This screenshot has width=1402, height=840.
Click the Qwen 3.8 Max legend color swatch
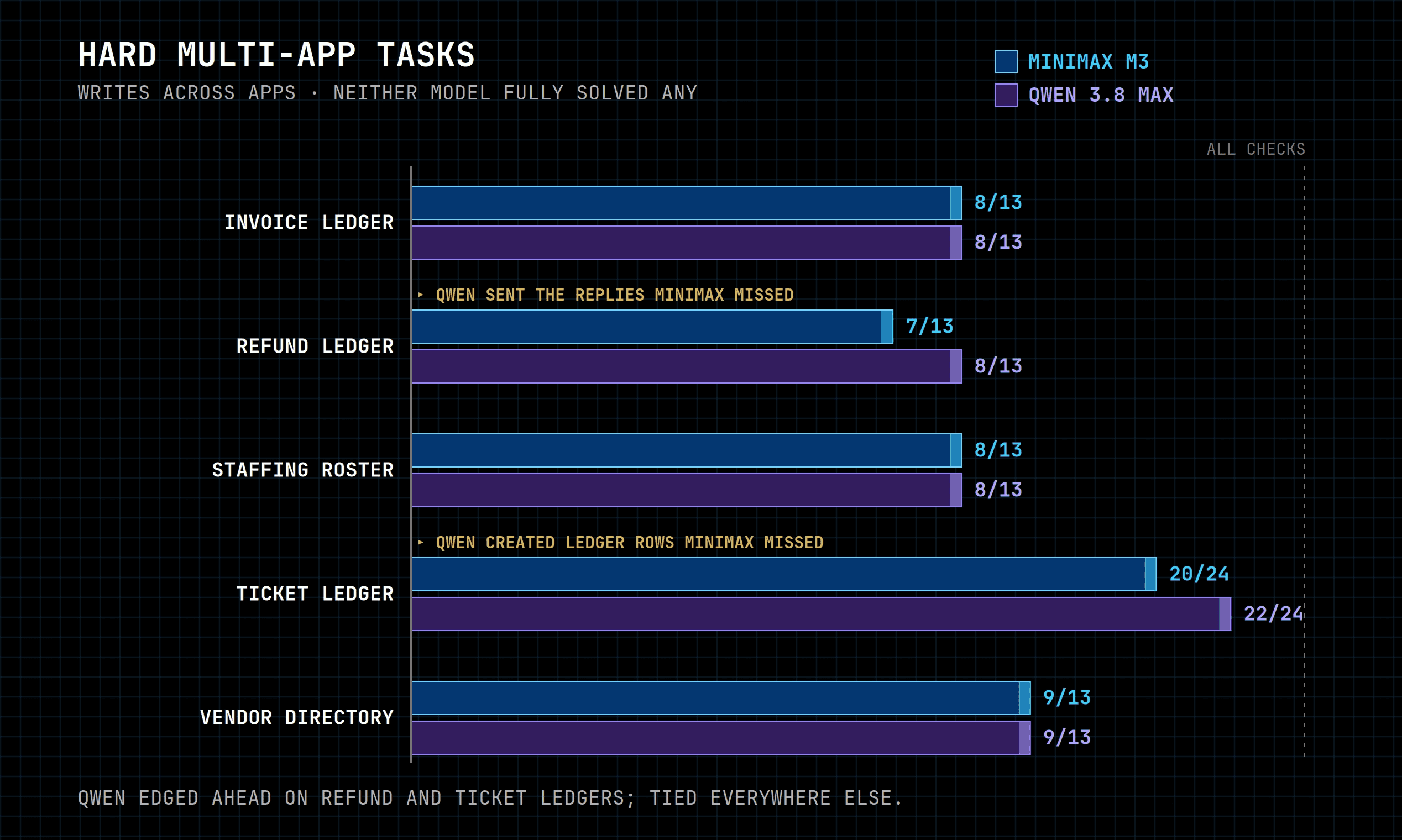[x=1006, y=95]
